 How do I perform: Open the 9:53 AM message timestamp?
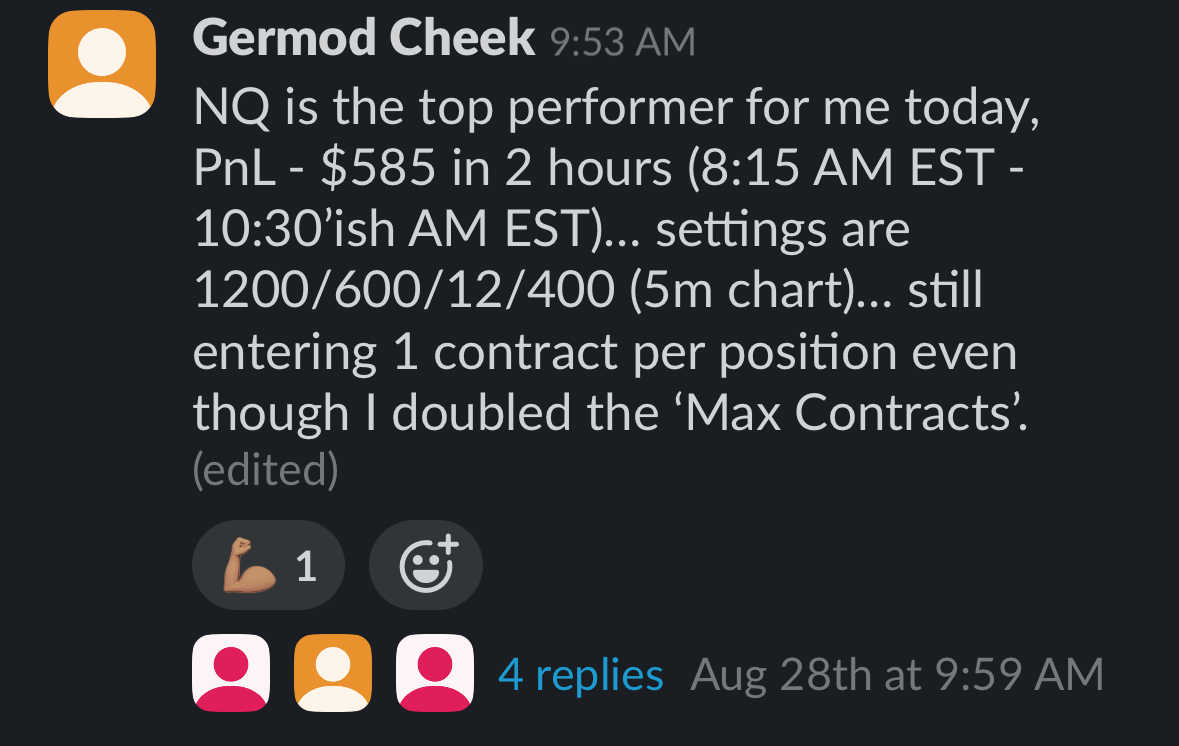click(623, 41)
